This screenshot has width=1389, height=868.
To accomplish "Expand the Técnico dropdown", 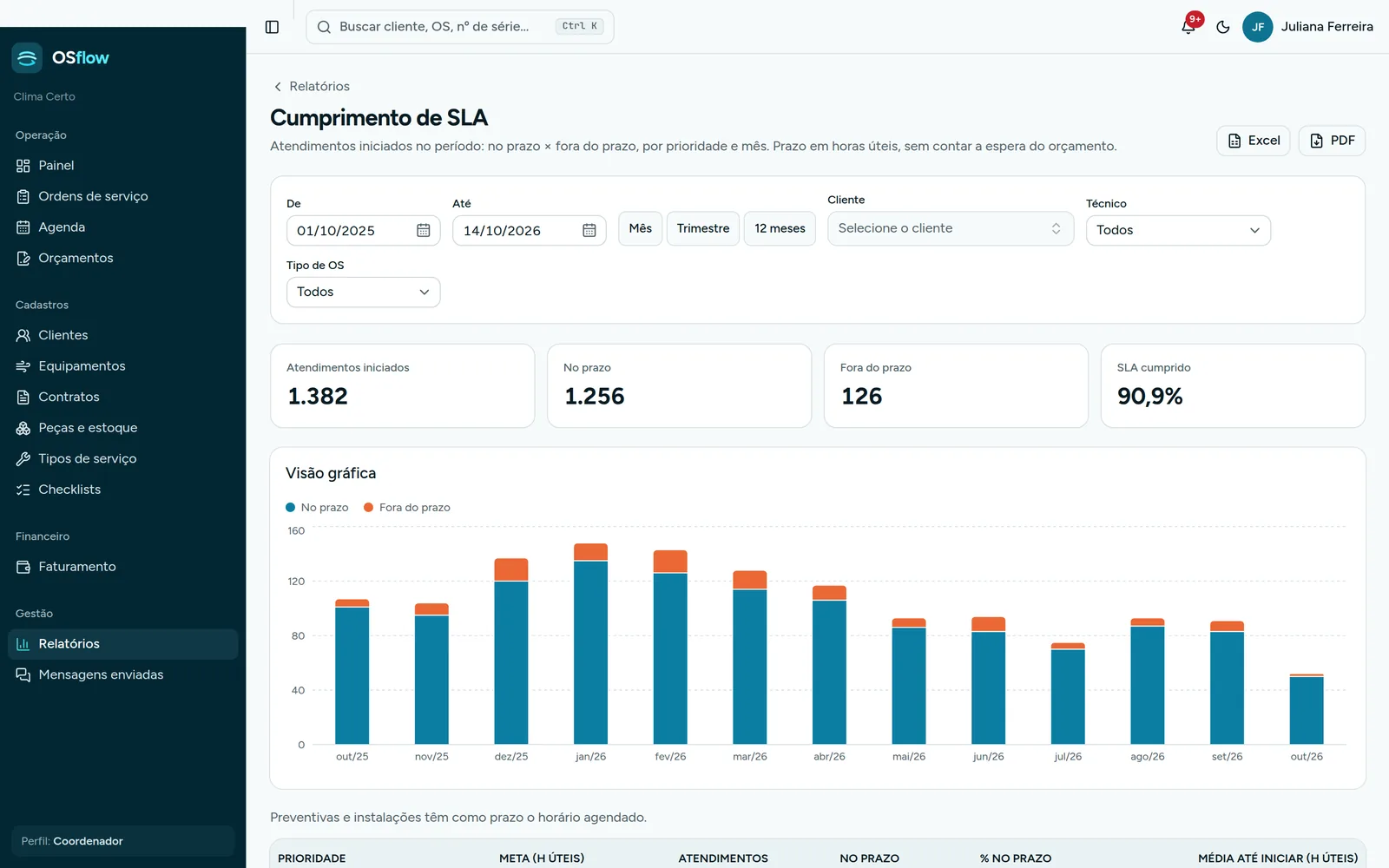I will coord(1178,230).
